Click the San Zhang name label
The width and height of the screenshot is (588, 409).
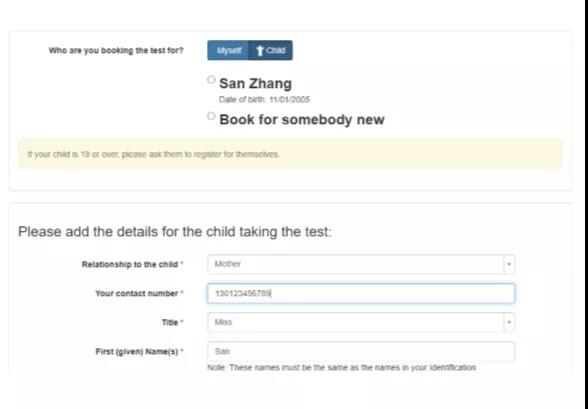(255, 84)
